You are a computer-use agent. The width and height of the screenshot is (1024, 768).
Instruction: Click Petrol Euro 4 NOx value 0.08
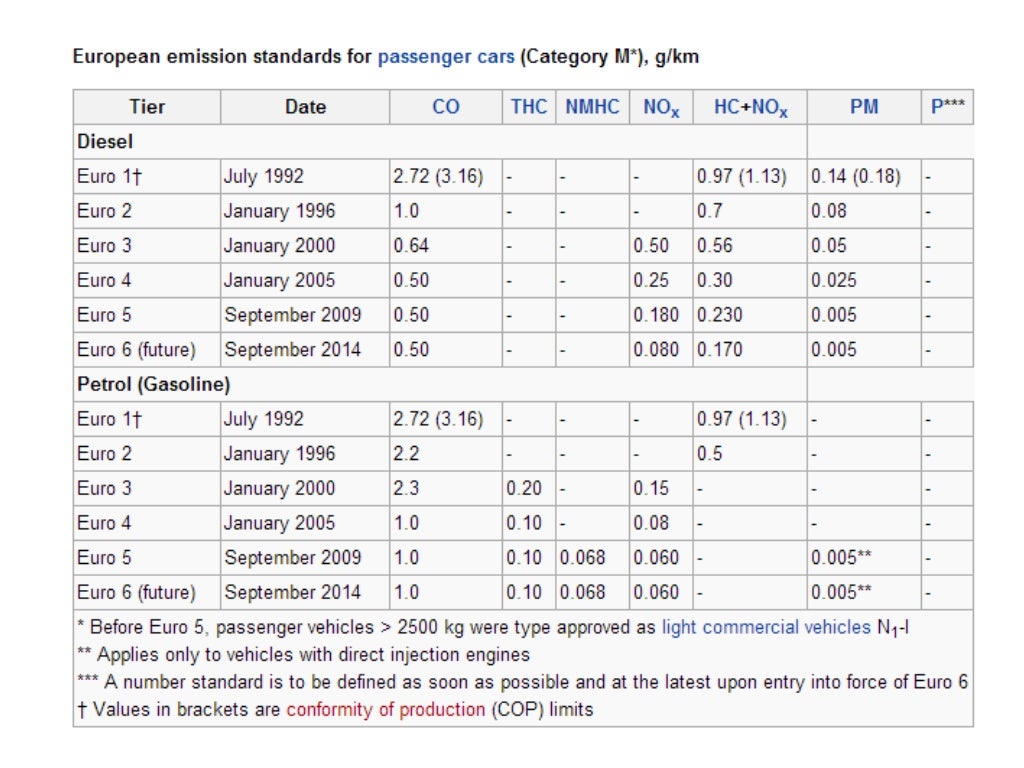click(650, 522)
